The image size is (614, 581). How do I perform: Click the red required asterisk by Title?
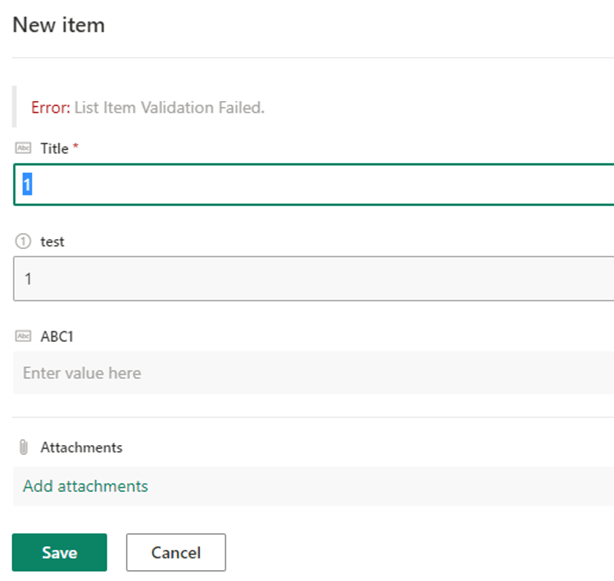point(76,147)
